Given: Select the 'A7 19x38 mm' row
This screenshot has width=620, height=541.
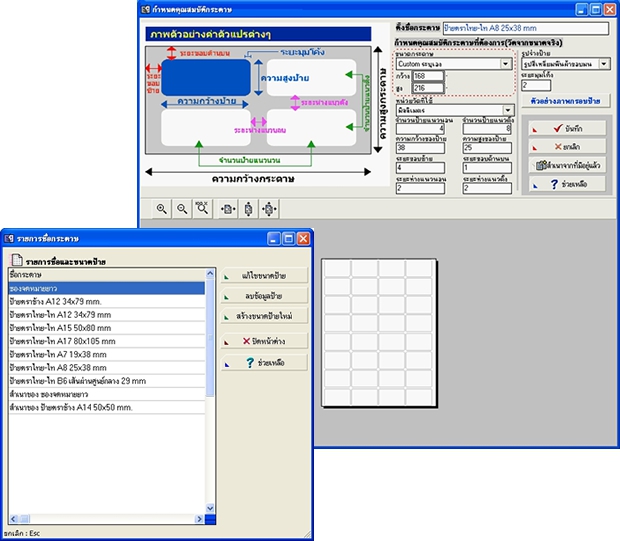Looking at the screenshot, I should (x=107, y=354).
